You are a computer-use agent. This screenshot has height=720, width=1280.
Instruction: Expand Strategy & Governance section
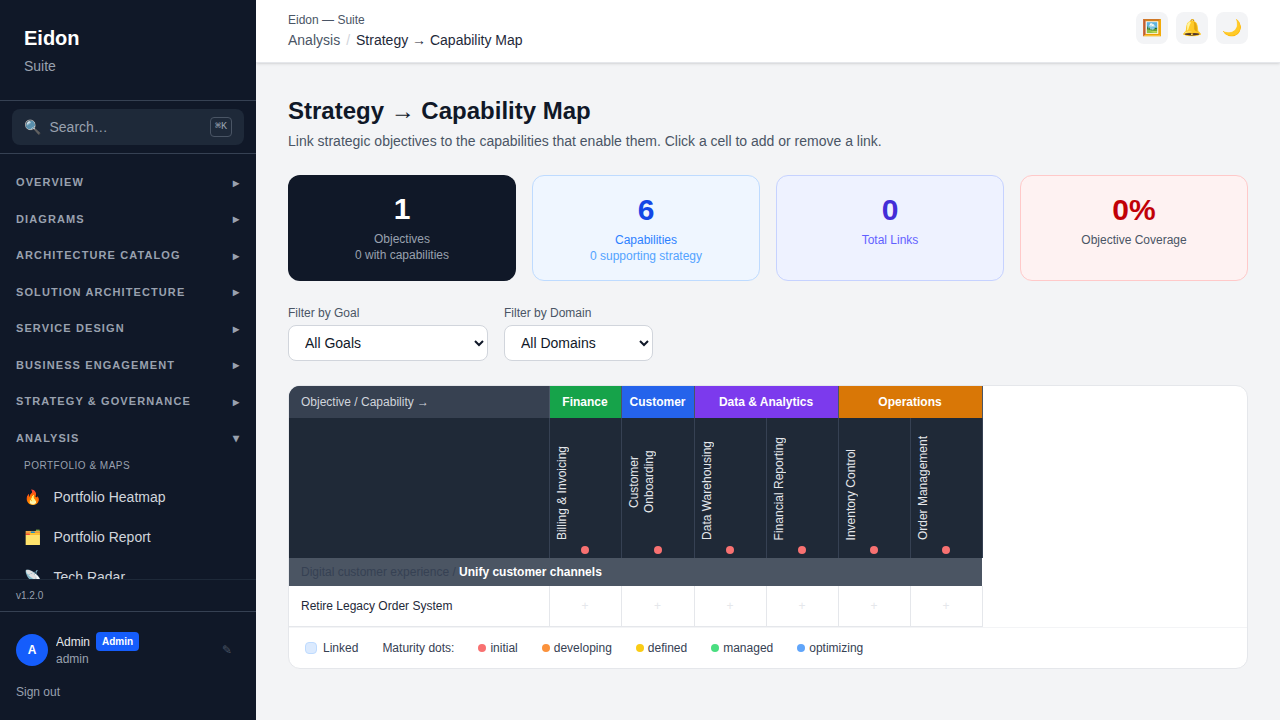point(128,402)
